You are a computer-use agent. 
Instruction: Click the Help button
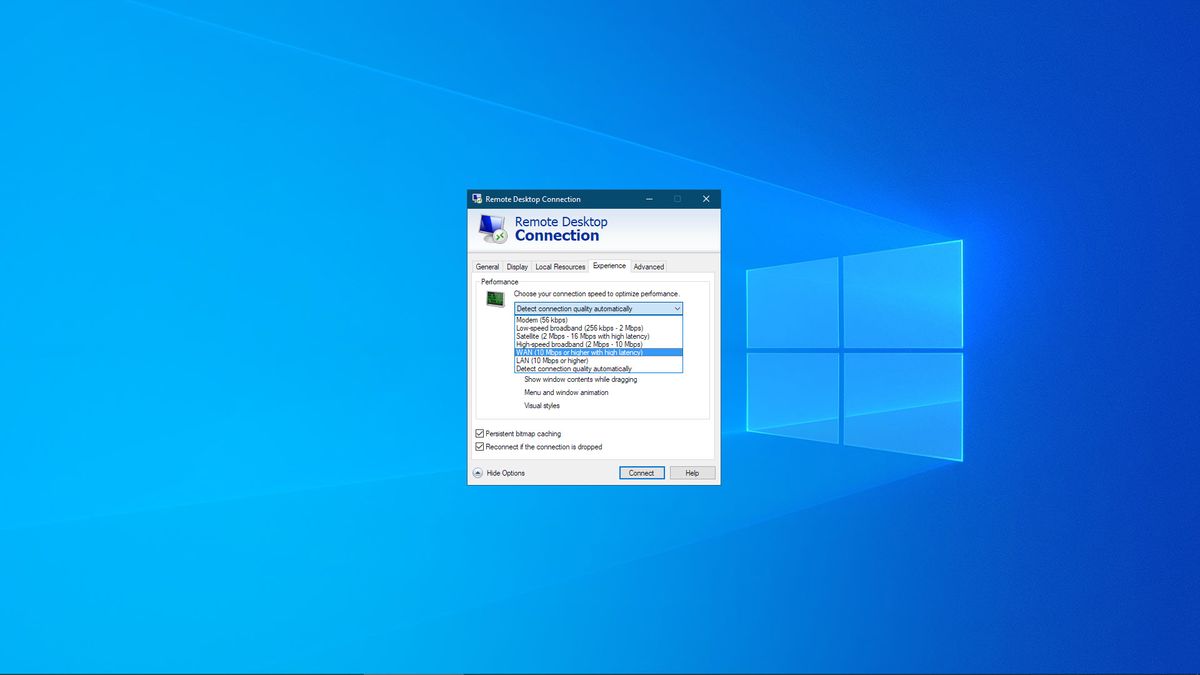click(692, 472)
